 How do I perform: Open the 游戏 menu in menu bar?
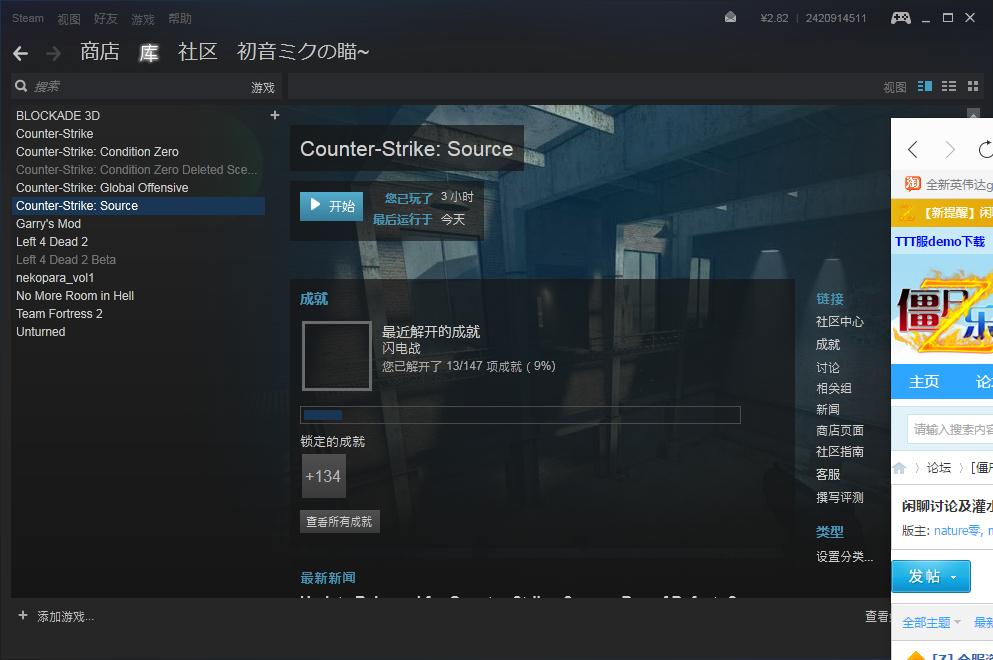[143, 19]
